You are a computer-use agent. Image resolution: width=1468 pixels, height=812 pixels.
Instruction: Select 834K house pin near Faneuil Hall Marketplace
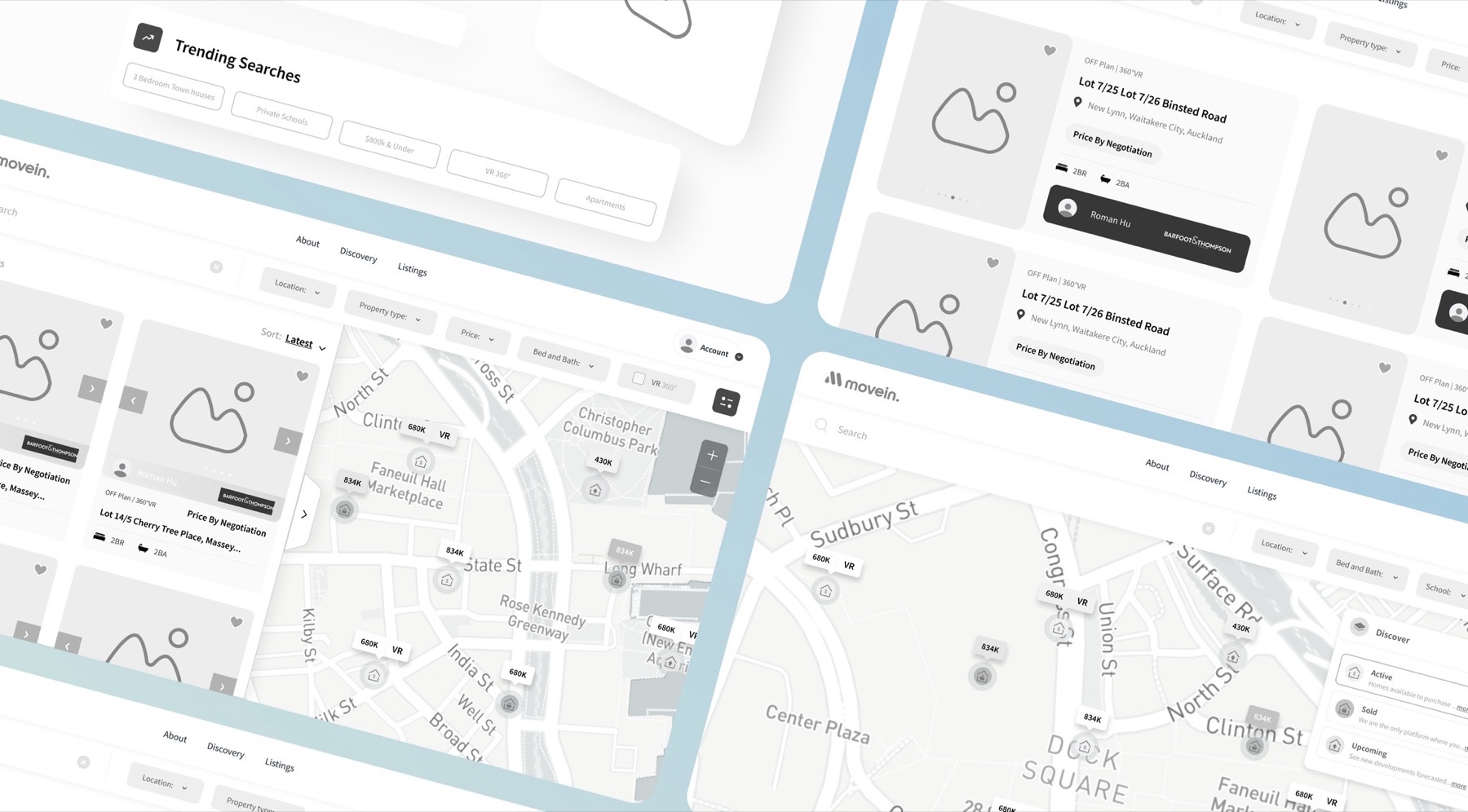(x=345, y=510)
